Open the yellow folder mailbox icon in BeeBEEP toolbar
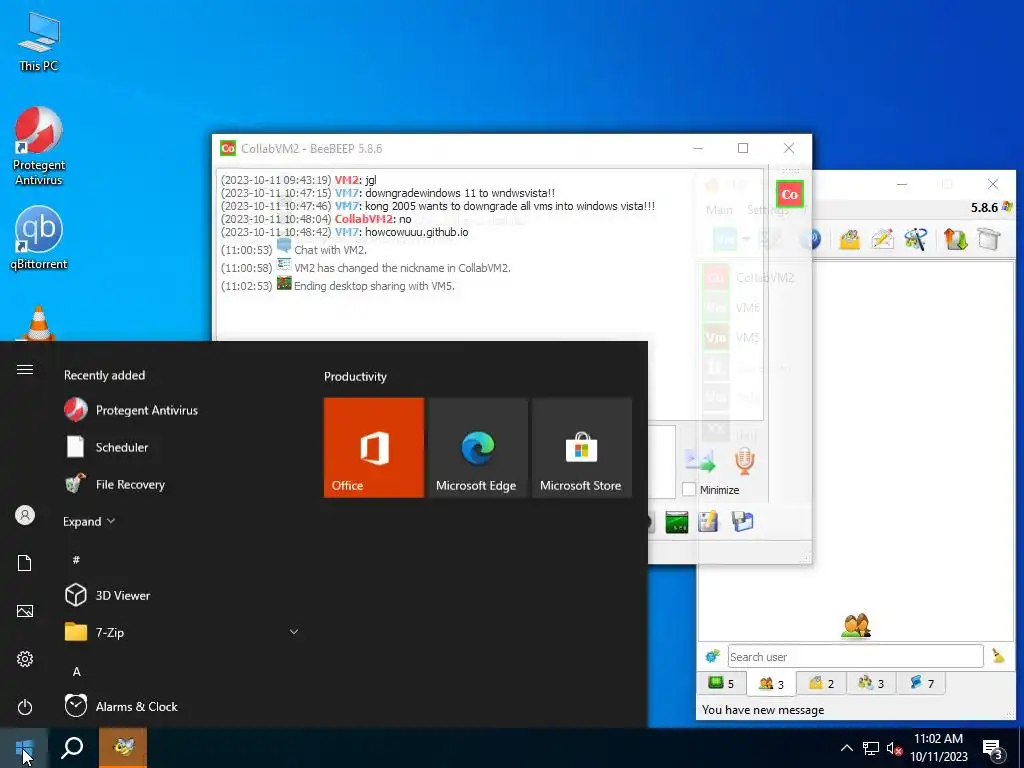The image size is (1024, 768). tap(849, 240)
